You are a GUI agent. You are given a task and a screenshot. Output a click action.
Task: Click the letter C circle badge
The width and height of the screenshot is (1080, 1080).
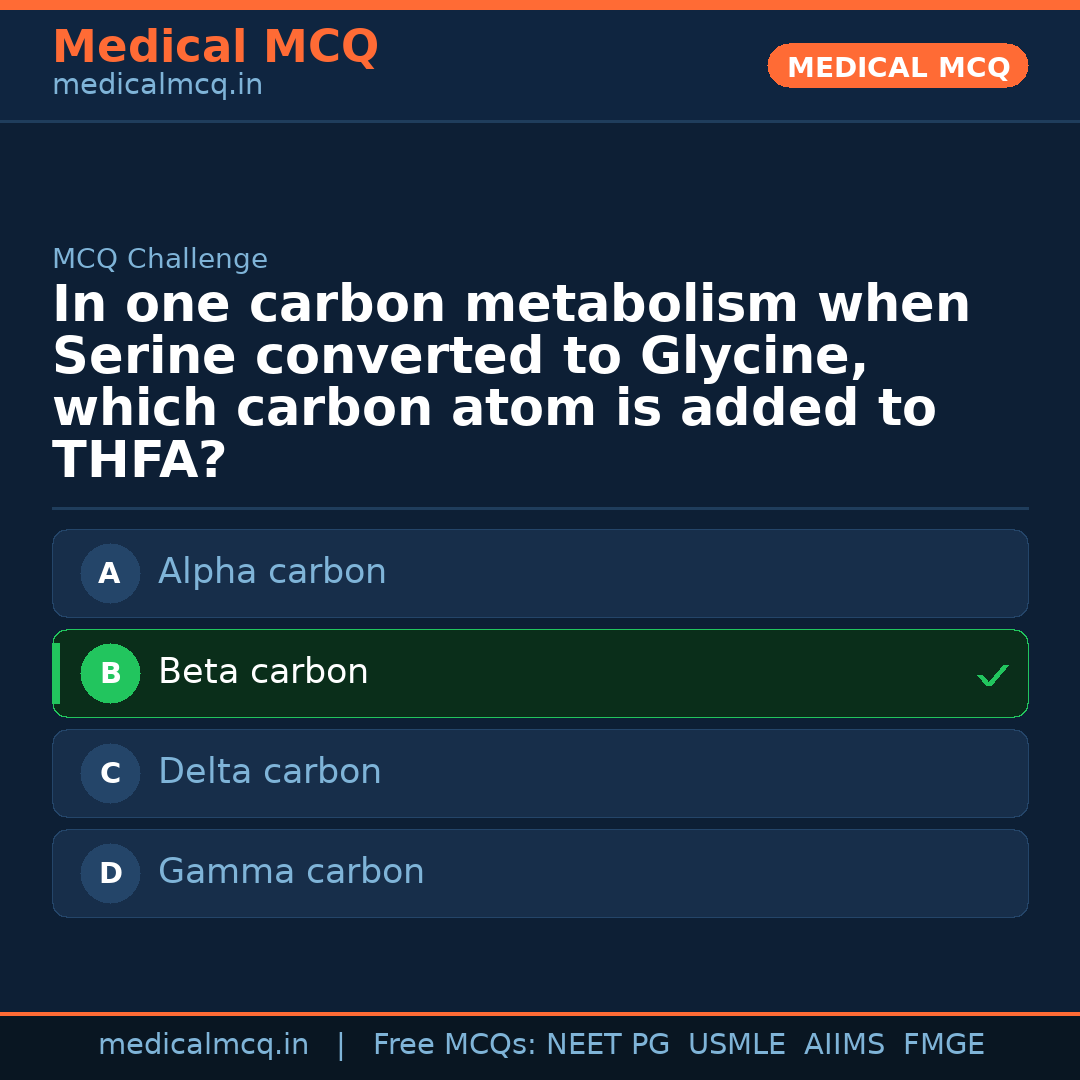coord(110,773)
